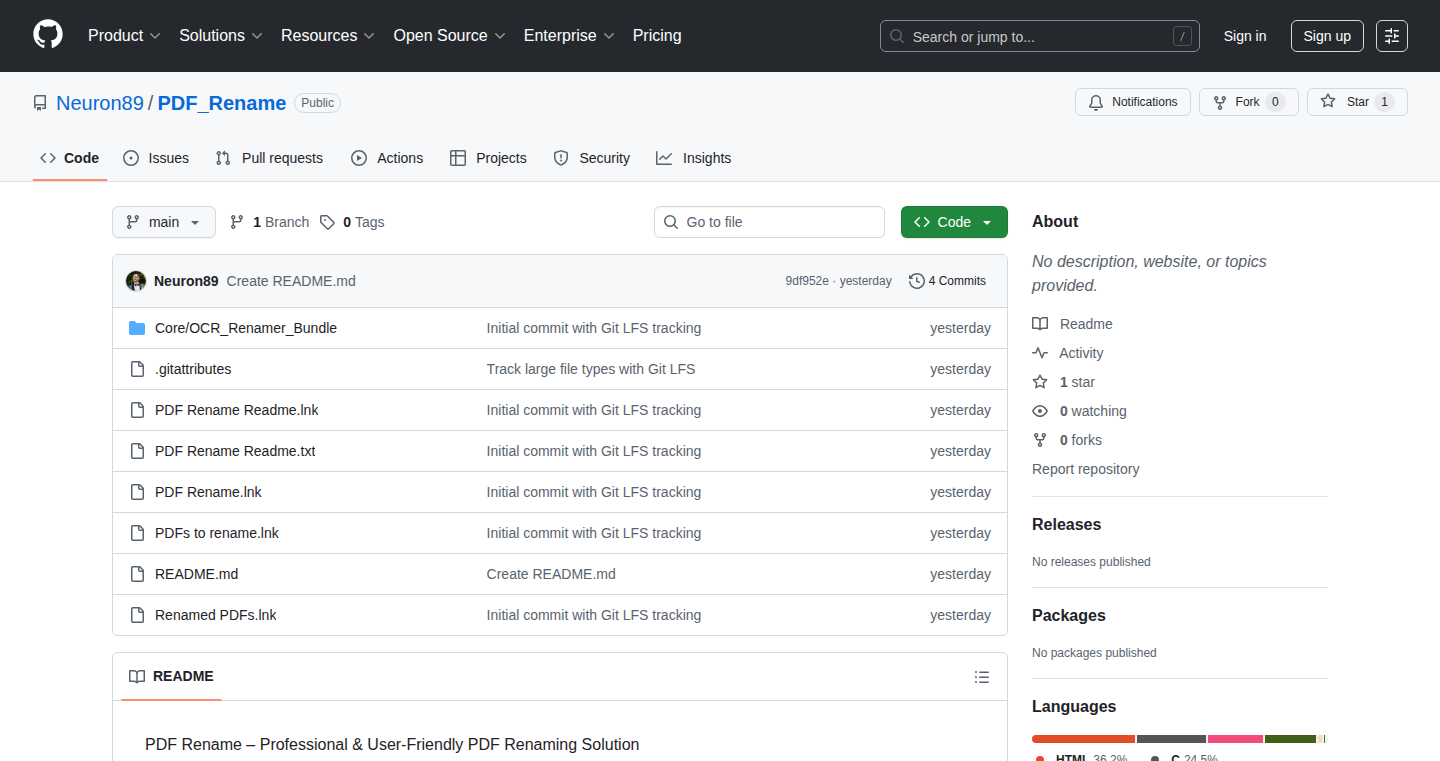Star the PDF_Rename repository
The height and width of the screenshot is (761, 1440).
(x=1357, y=102)
